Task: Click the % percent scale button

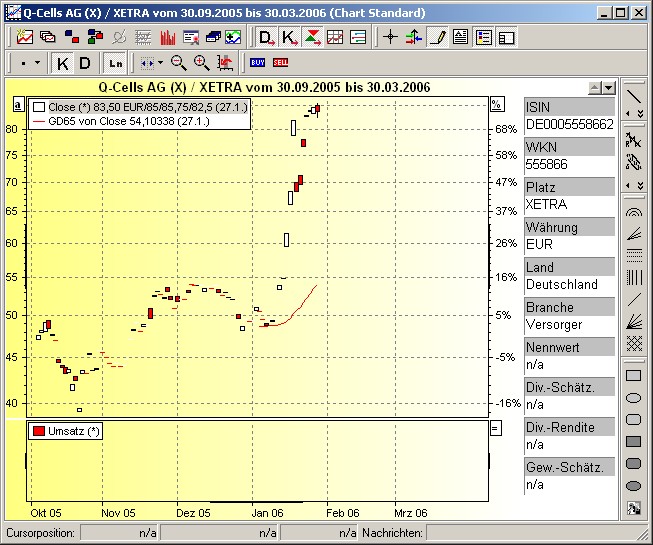Action: pos(496,105)
